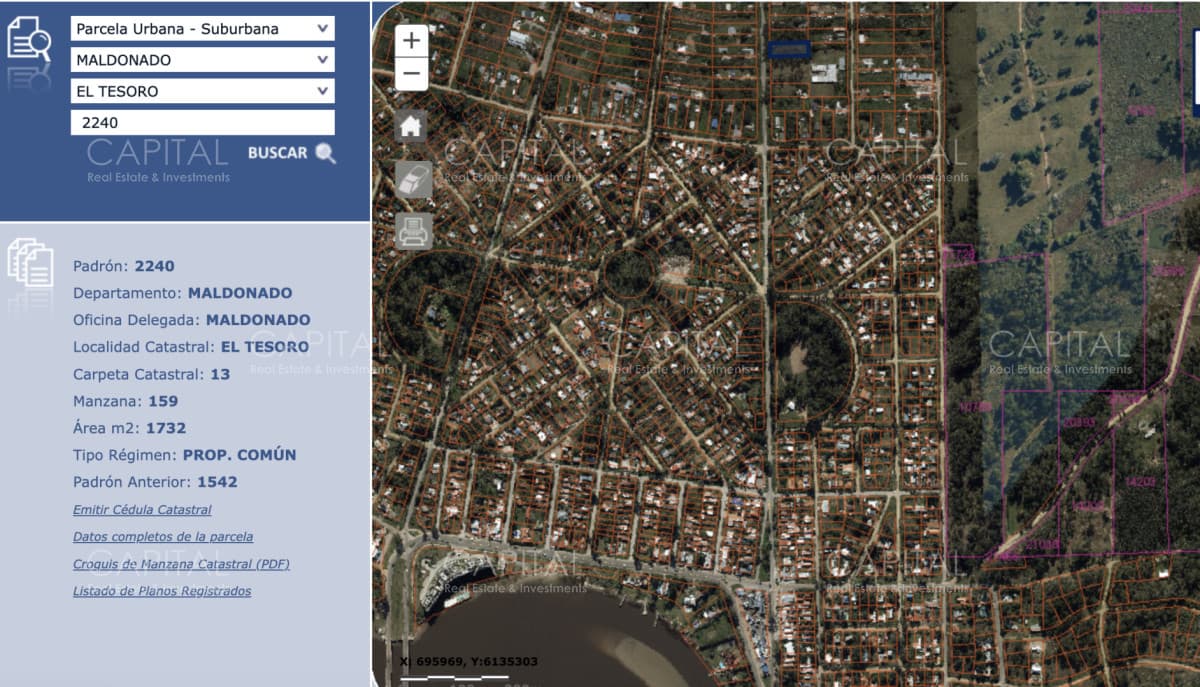Click parcel label 14203 on the map

1140,481
